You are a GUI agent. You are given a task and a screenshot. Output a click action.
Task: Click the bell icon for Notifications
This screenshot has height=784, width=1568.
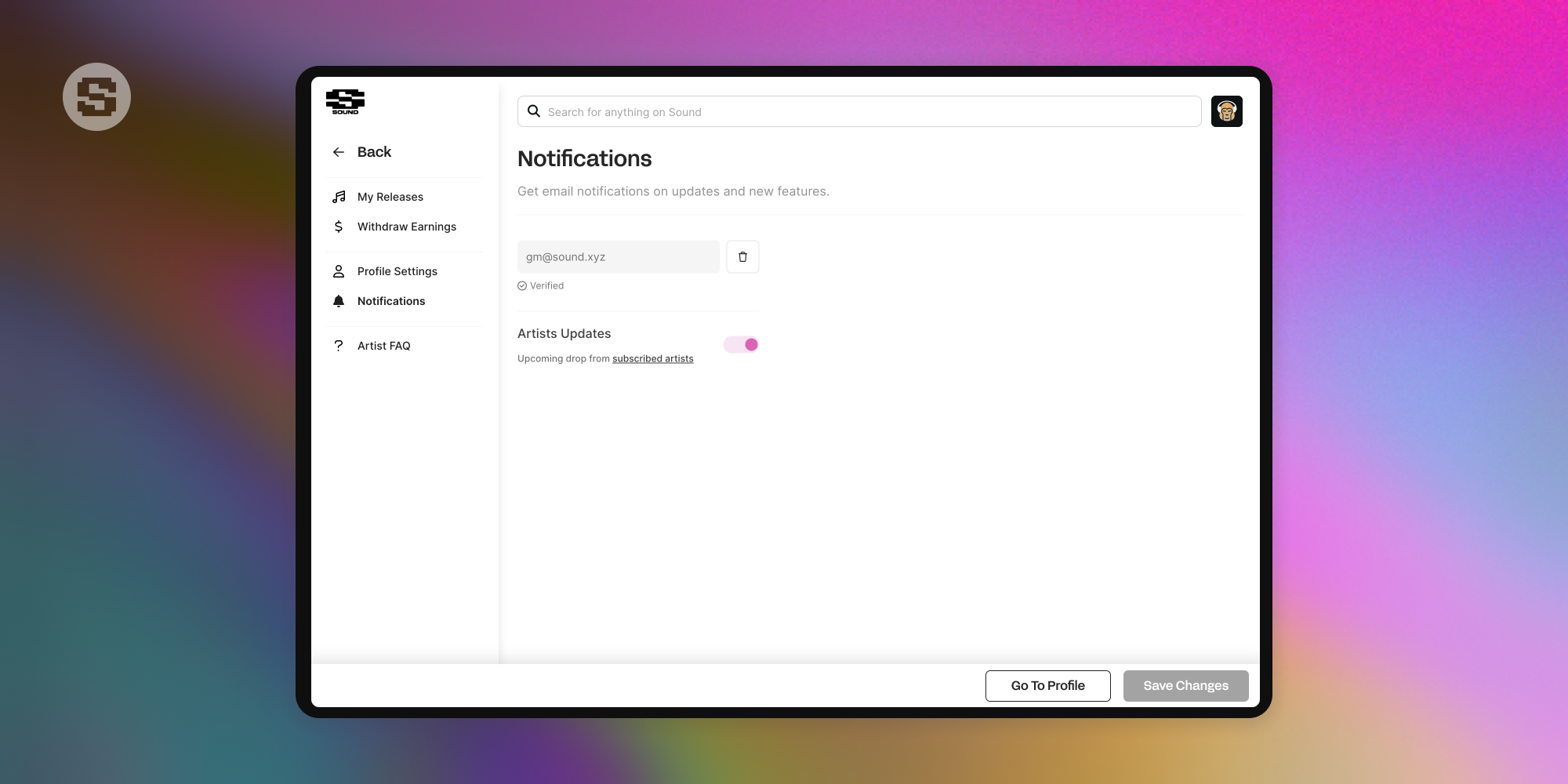(x=339, y=301)
